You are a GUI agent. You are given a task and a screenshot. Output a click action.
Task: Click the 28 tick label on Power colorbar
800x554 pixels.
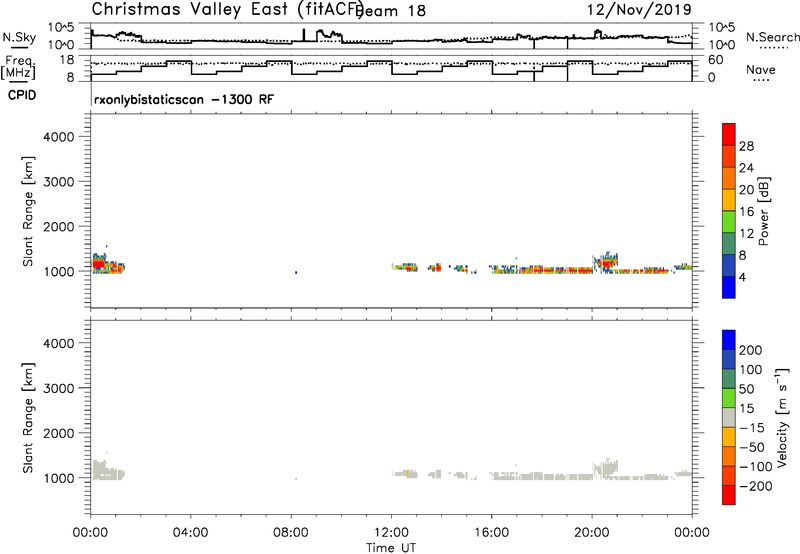(x=746, y=146)
